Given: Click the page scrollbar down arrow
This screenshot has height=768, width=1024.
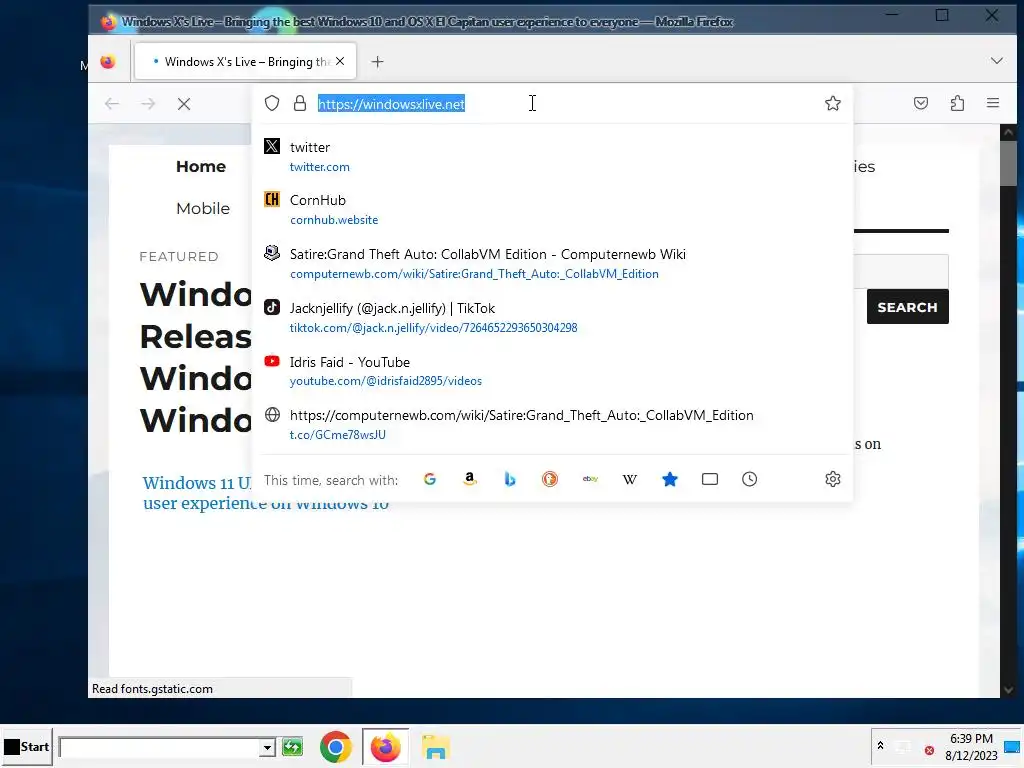Looking at the screenshot, I should 1008,690.
